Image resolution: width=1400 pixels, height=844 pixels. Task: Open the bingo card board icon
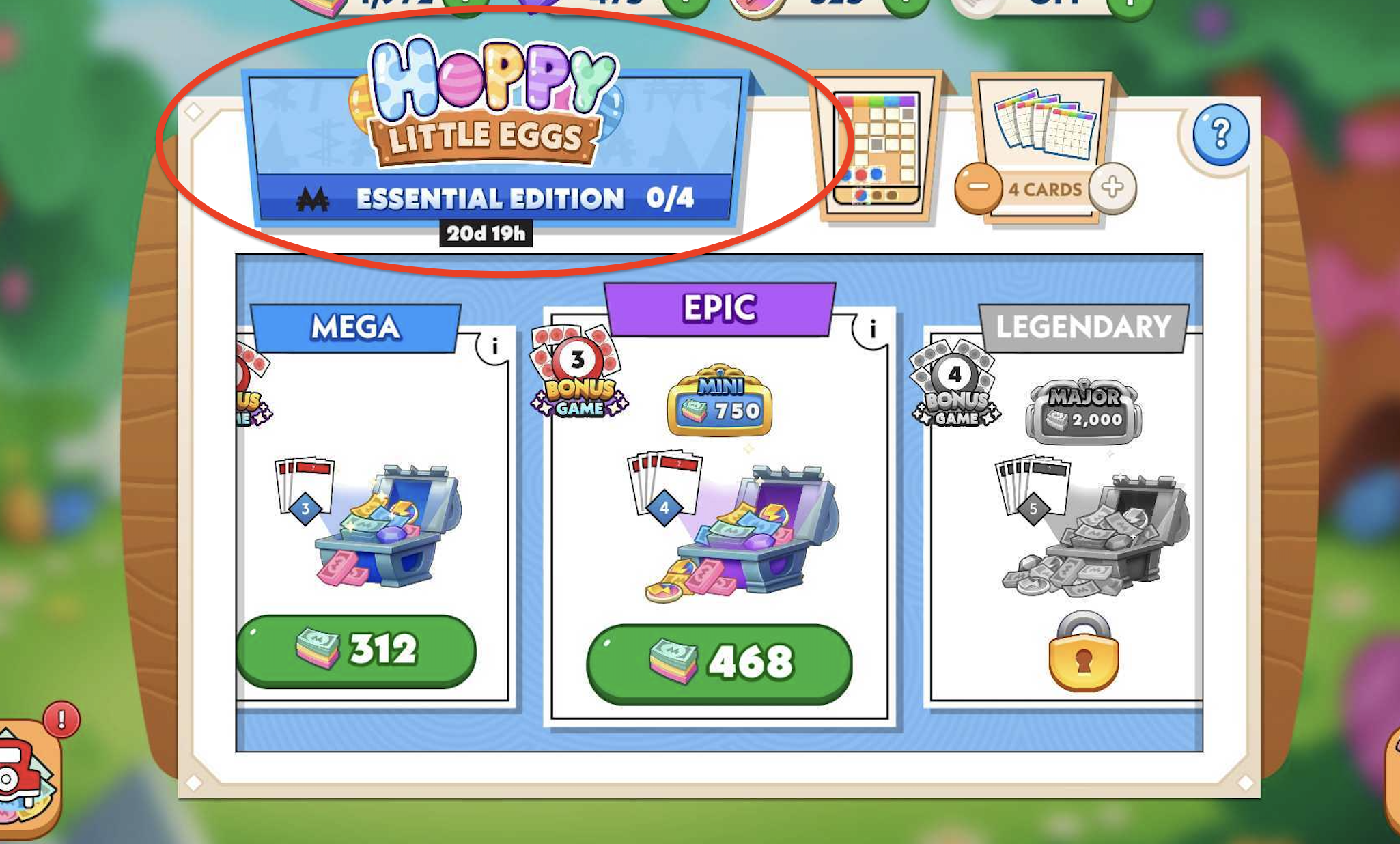point(876,147)
